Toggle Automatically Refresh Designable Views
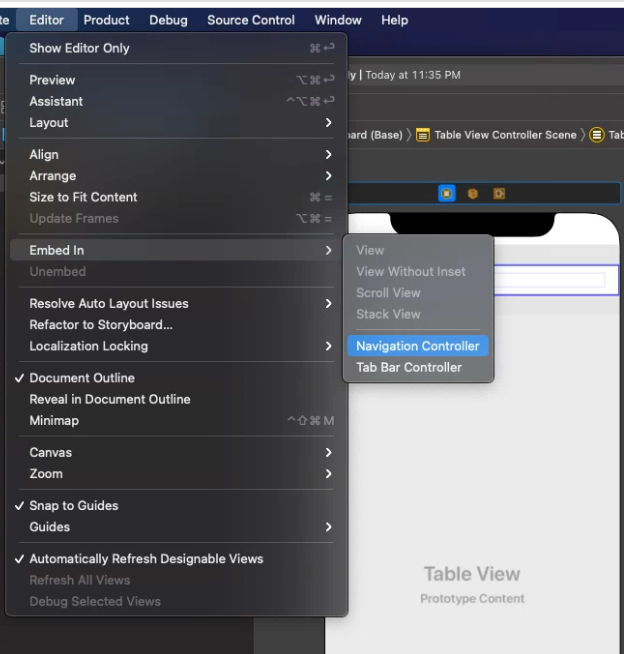The image size is (624, 654). coord(174,559)
